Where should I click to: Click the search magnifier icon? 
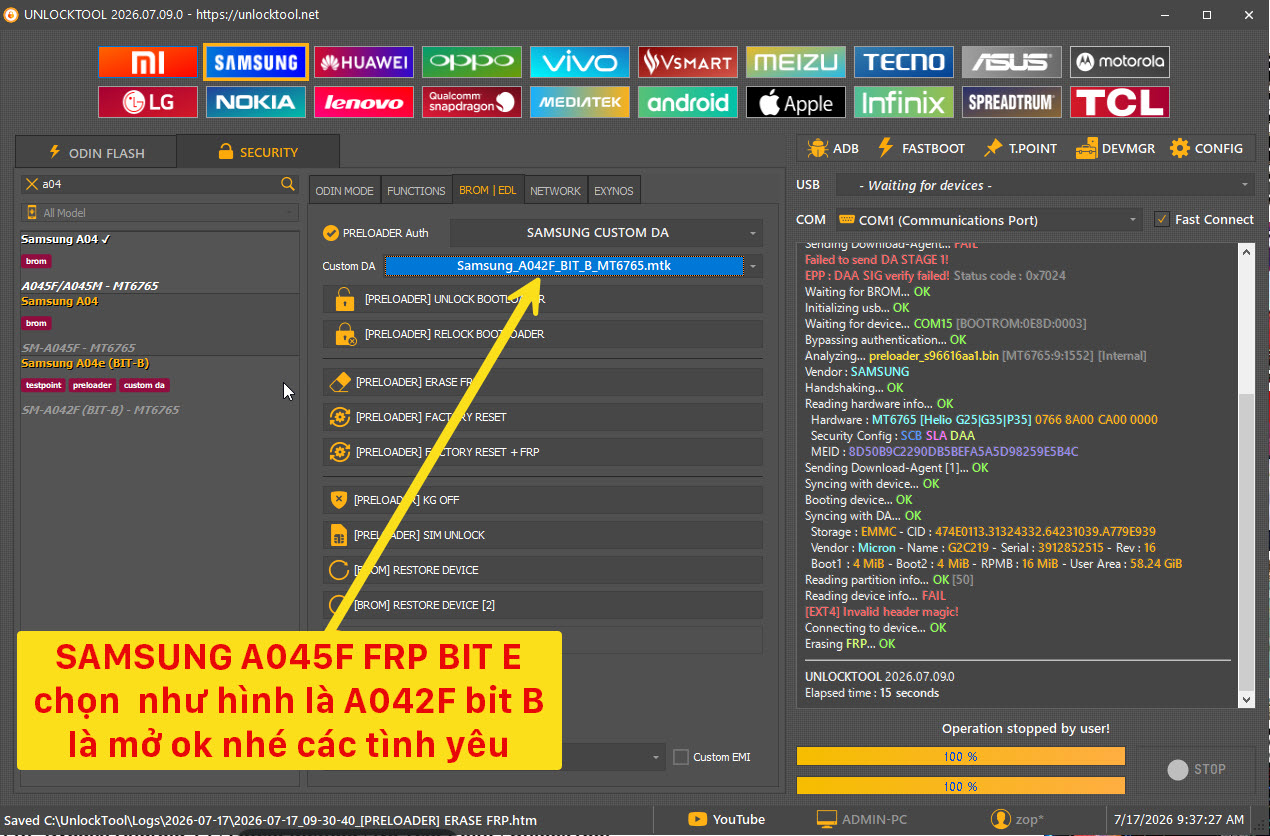click(288, 184)
